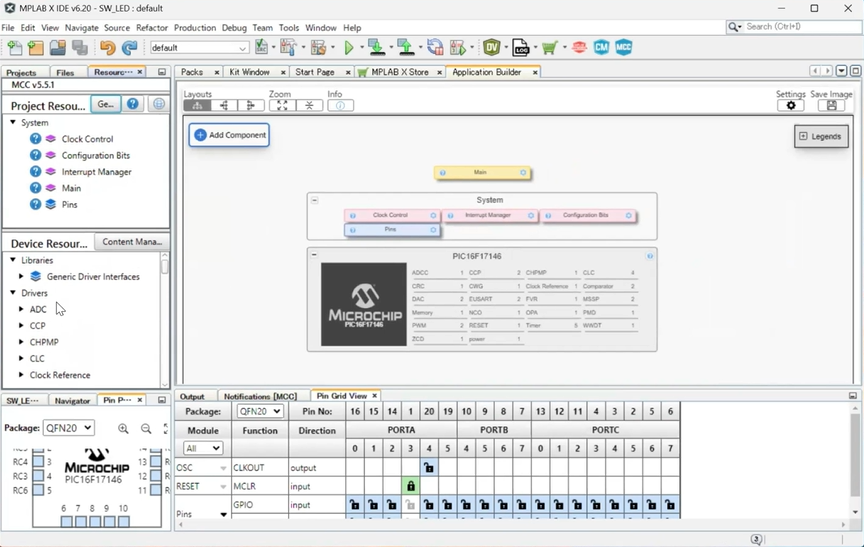The image size is (864, 547).
Task: Zoom in on the pin package view
Action: [123, 428]
